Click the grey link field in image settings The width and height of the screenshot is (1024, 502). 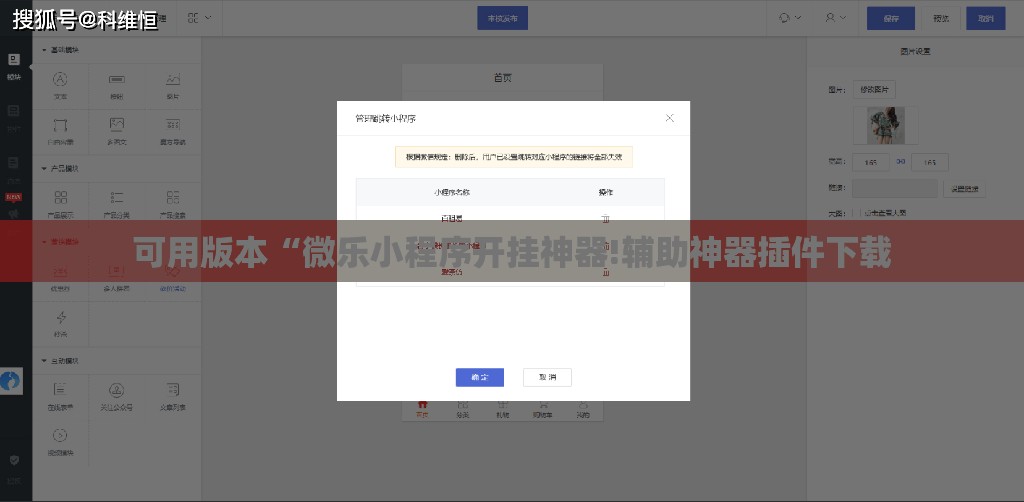pos(895,189)
